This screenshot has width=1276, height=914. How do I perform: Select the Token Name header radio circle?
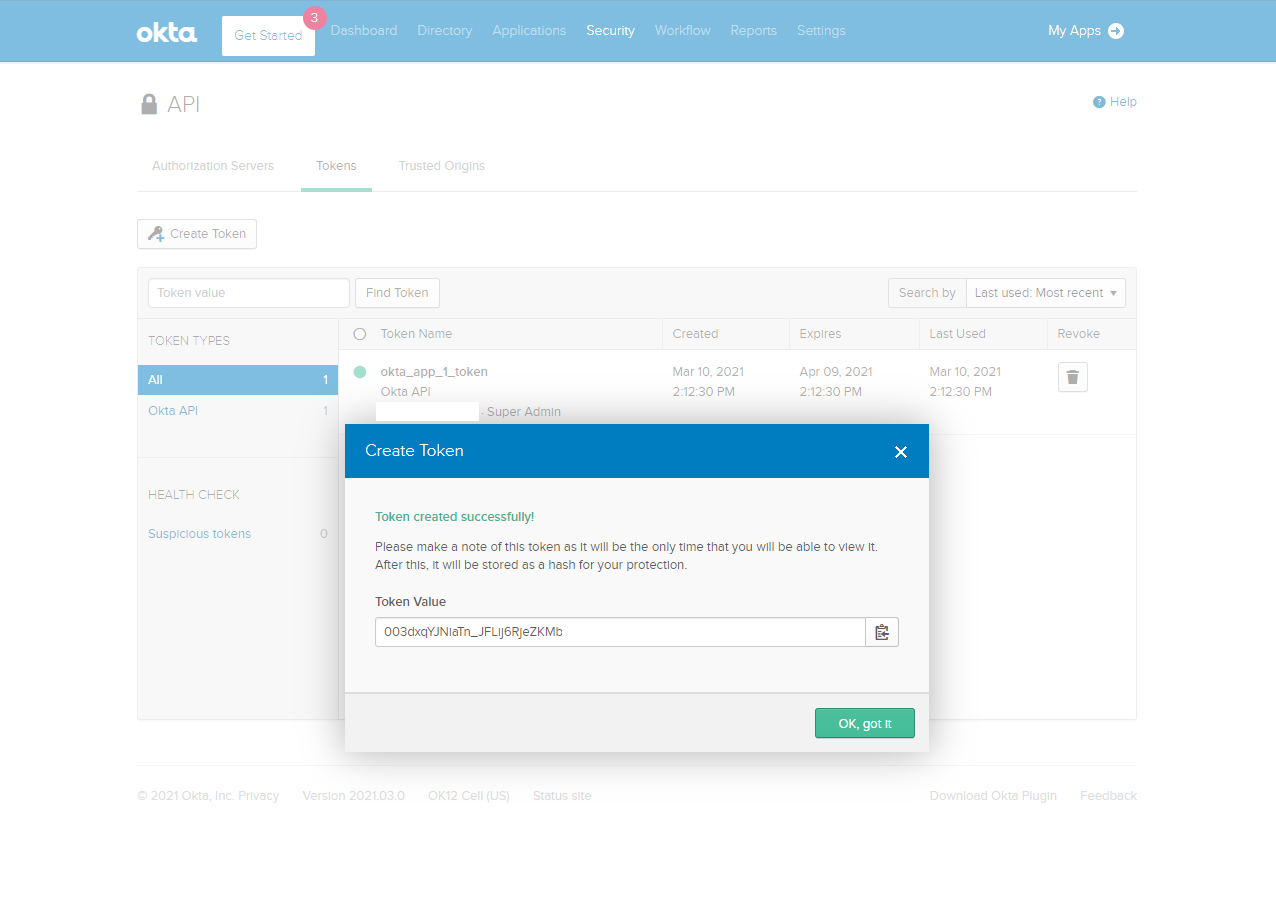(x=360, y=334)
